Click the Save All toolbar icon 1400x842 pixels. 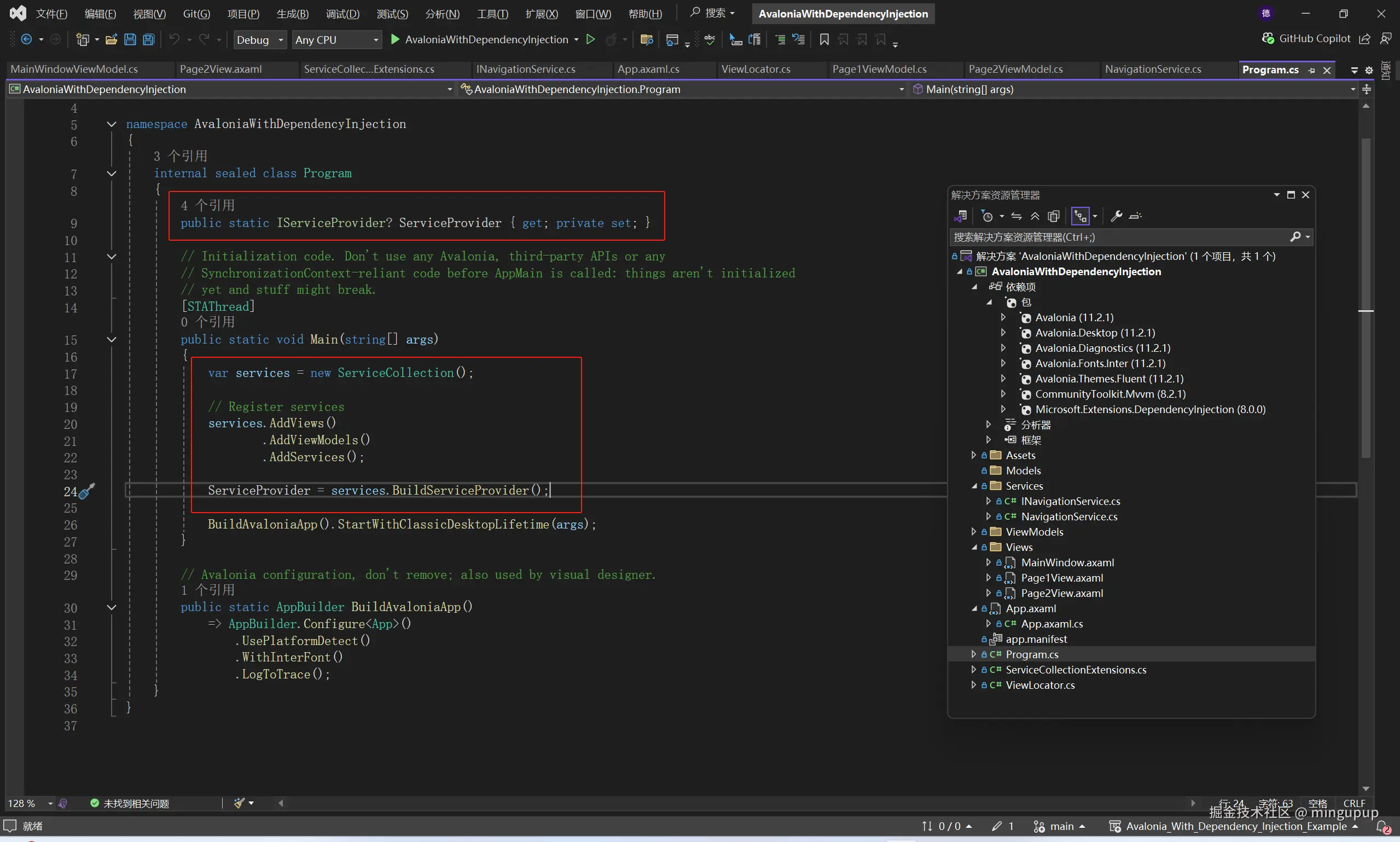click(x=149, y=39)
